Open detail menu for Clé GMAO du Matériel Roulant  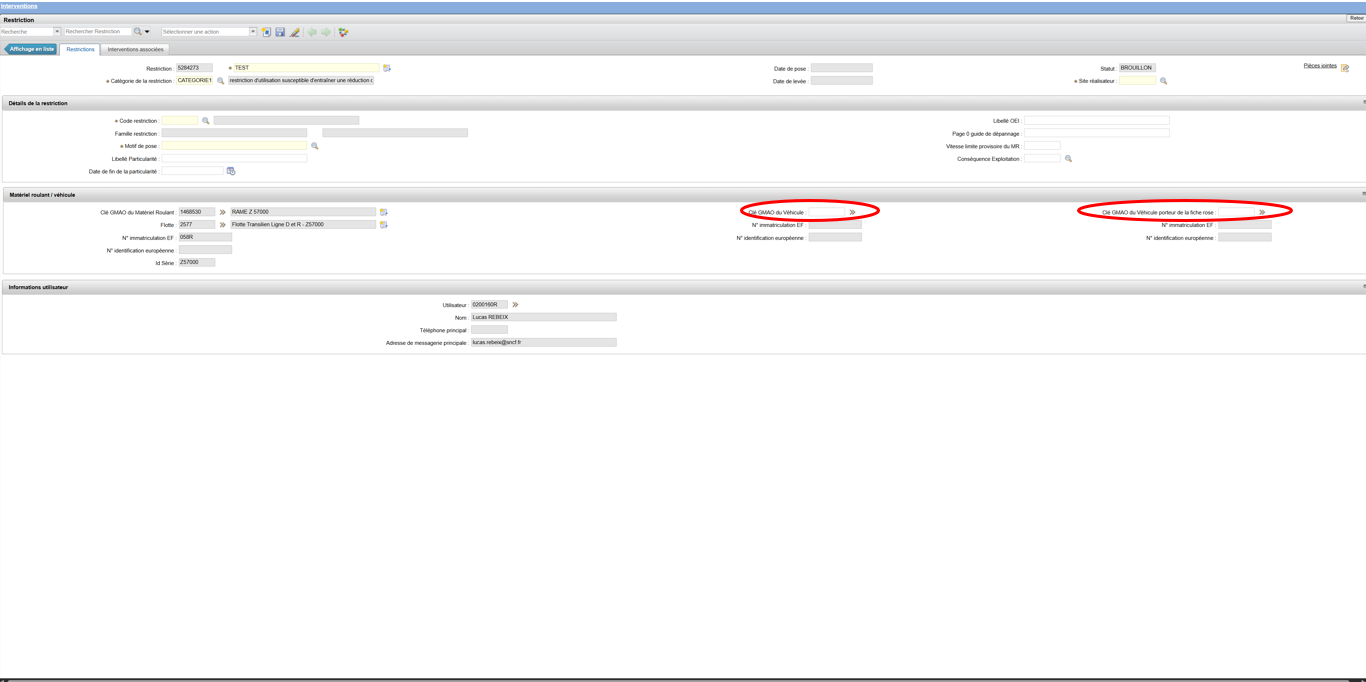click(x=222, y=212)
